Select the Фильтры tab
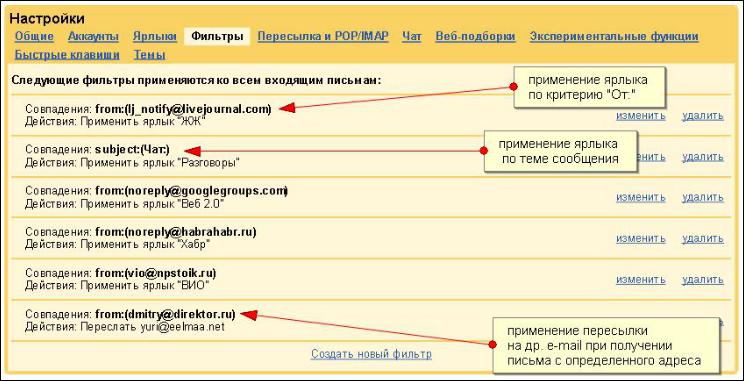 coord(217,37)
